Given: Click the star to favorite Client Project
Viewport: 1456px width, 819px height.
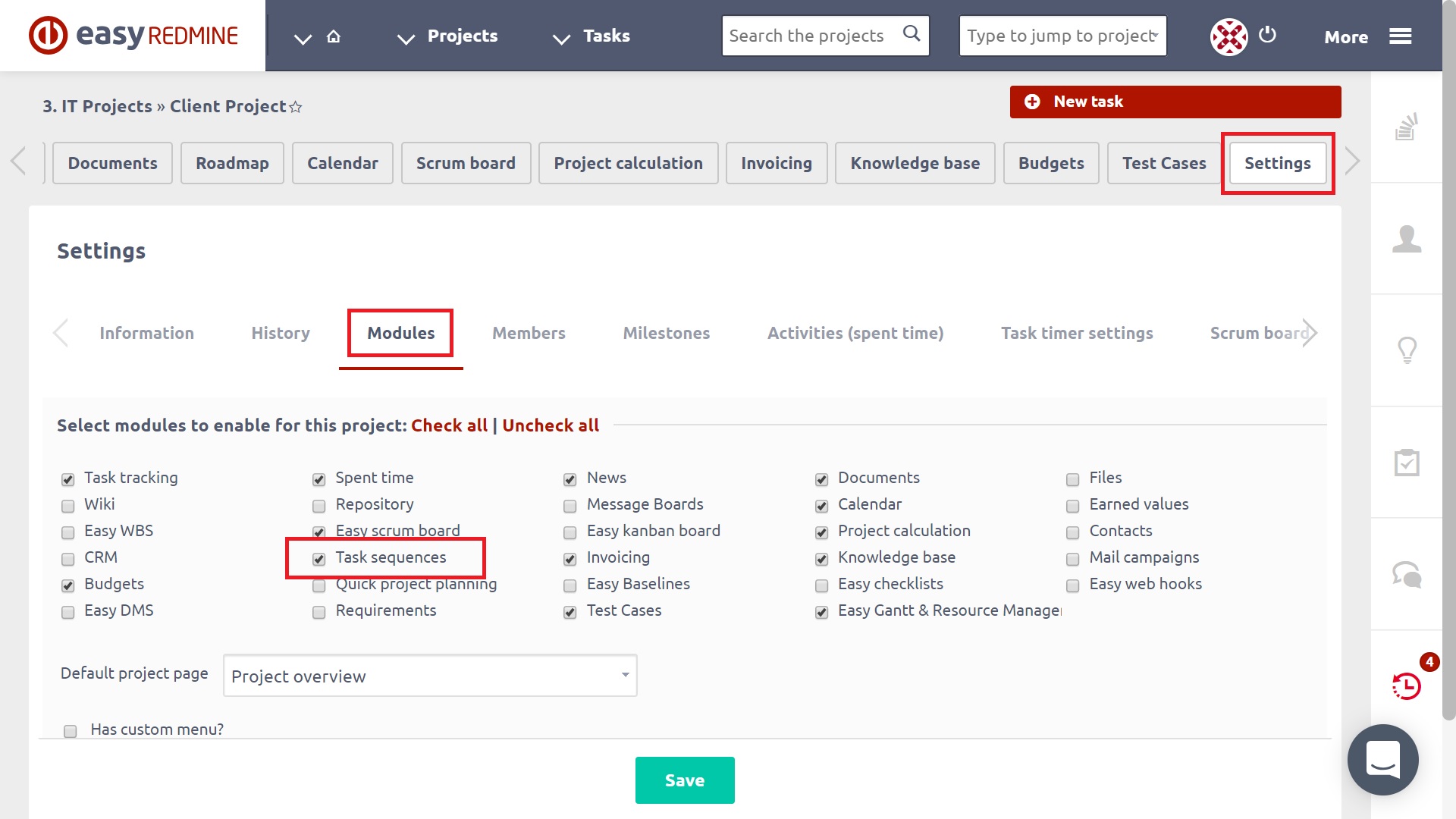Looking at the screenshot, I should tap(296, 108).
